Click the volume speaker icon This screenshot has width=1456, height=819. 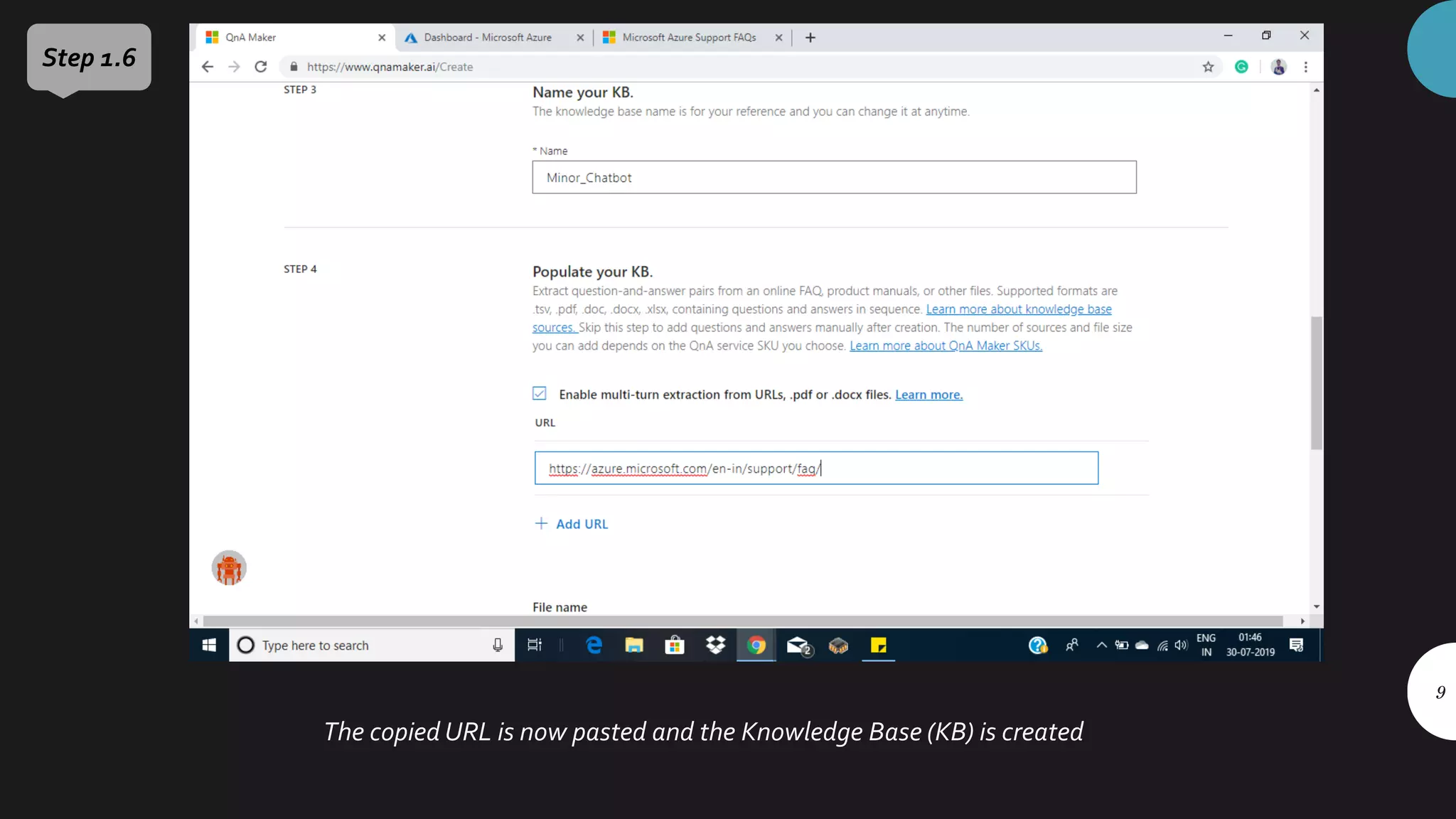1181,645
